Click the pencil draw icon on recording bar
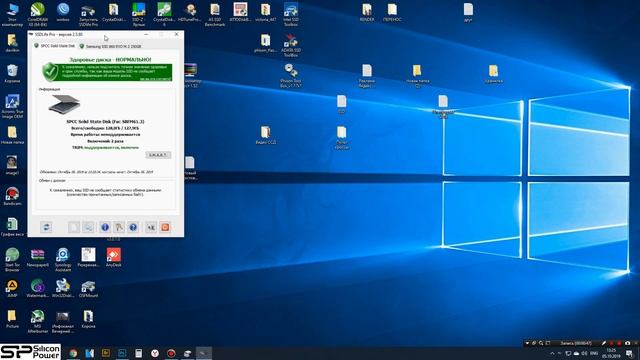 [604, 343]
